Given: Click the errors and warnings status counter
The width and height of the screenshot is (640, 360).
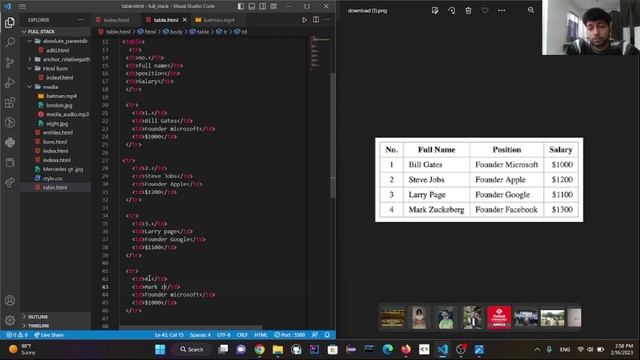Looking at the screenshot, I should (x=17, y=335).
